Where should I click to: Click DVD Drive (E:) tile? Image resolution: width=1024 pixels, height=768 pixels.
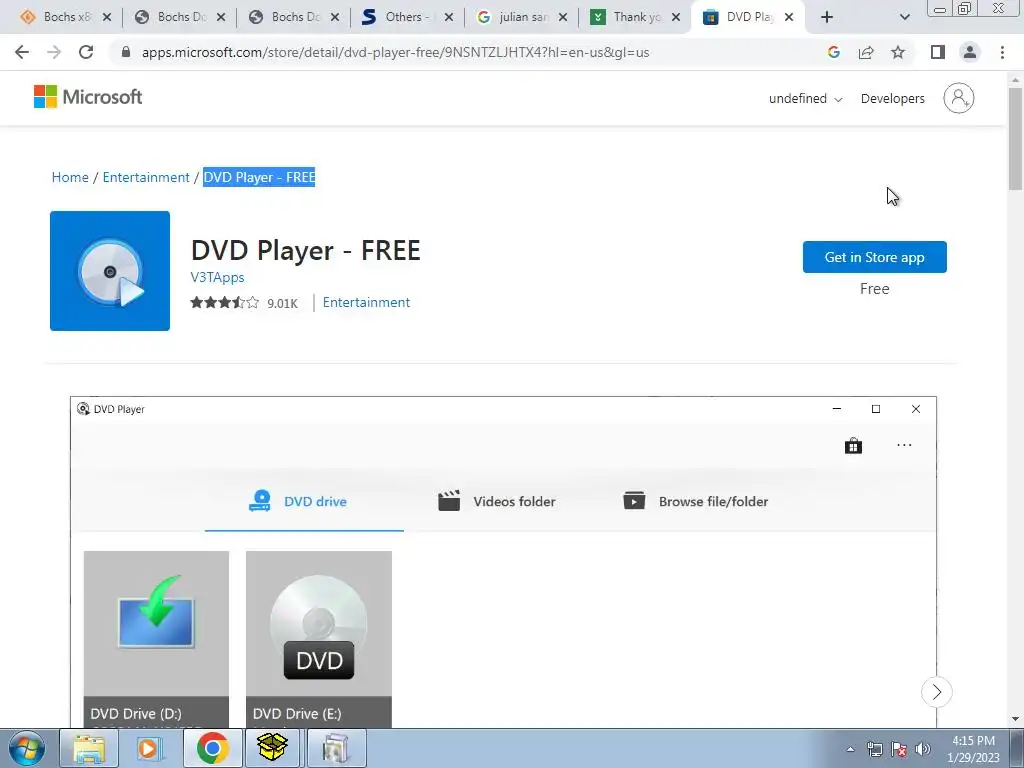(319, 639)
